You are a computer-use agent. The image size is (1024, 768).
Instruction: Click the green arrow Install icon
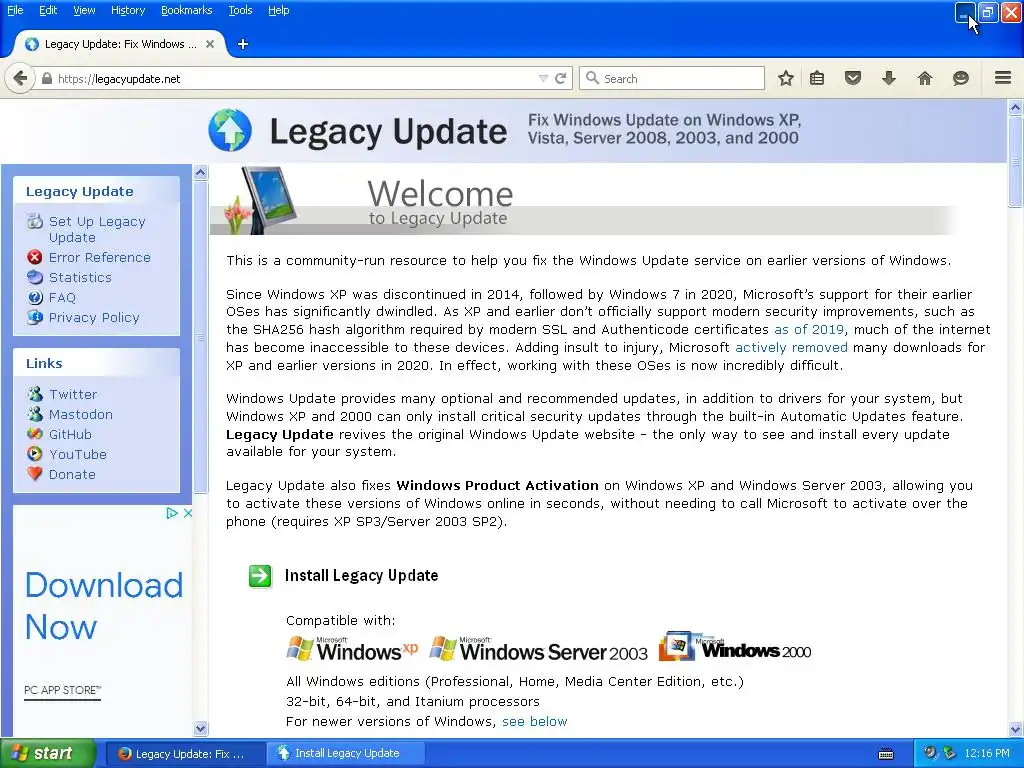pyautogui.click(x=260, y=576)
